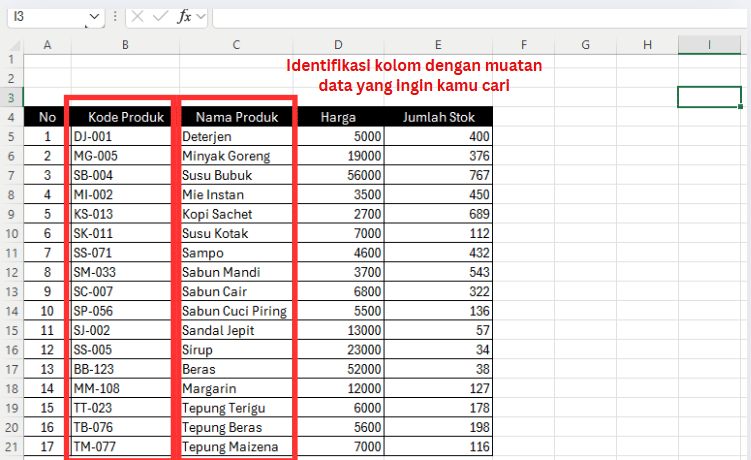Select column I header
Image resolution: width=751 pixels, height=460 pixels.
pos(709,45)
